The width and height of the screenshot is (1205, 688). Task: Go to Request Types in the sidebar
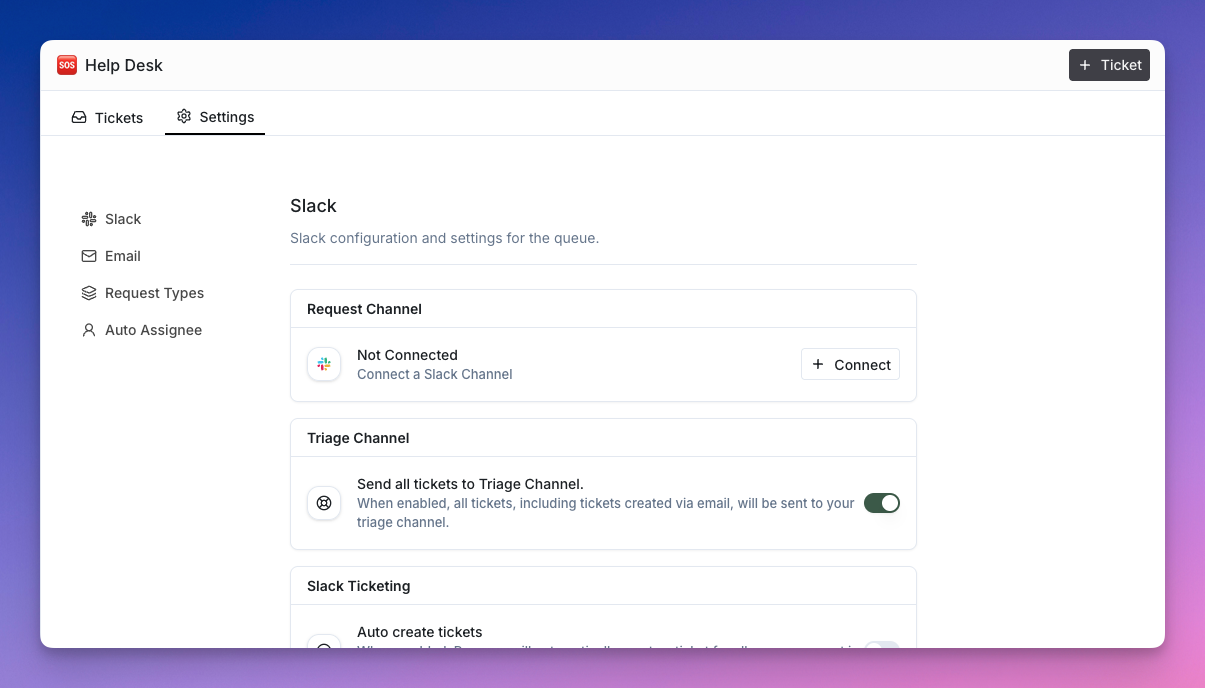[143, 293]
